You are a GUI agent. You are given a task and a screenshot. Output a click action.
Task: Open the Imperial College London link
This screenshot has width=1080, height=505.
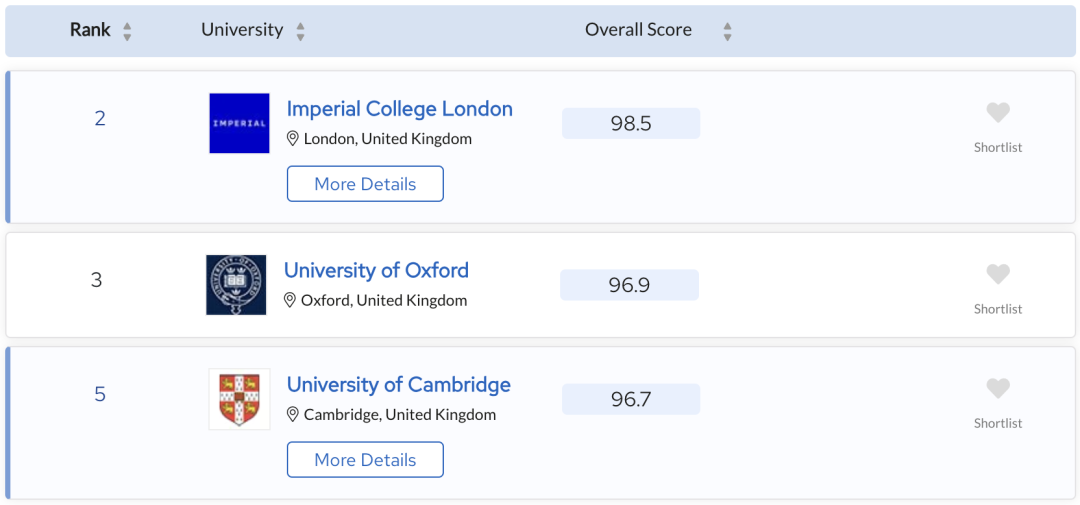[x=399, y=109]
